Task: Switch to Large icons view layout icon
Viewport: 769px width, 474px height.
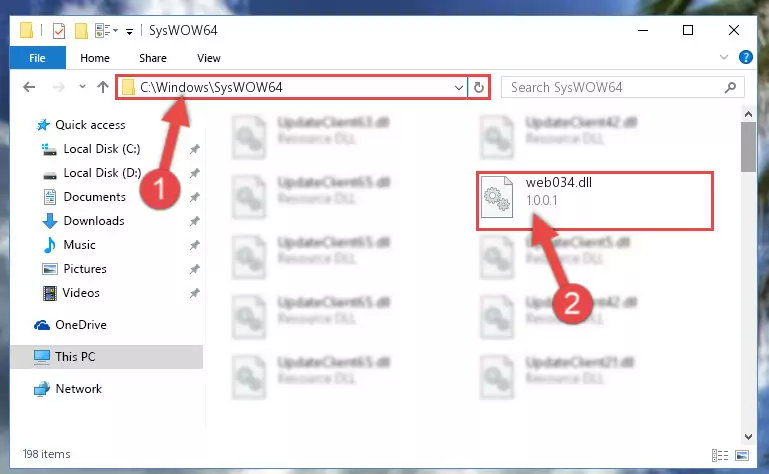Action: pos(742,455)
